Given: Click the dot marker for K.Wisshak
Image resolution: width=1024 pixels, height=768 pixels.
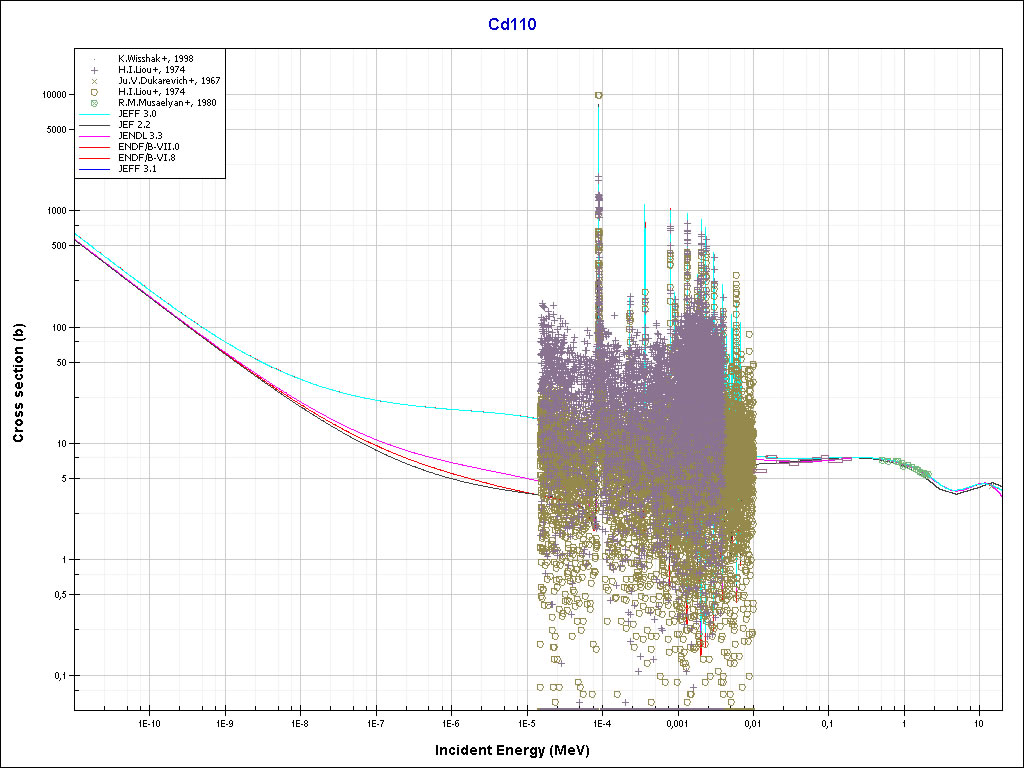Looking at the screenshot, I should coord(94,59).
